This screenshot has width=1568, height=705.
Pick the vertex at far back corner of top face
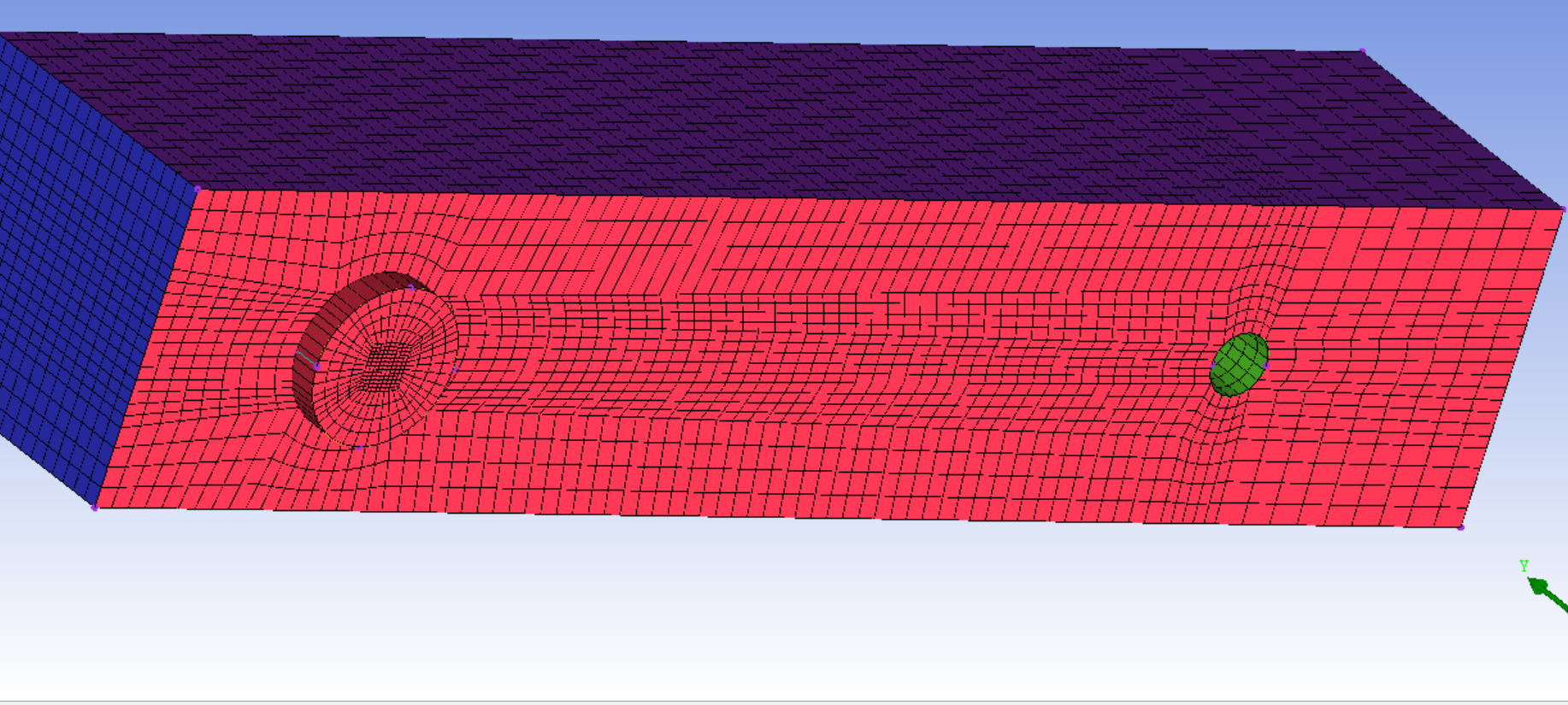(x=1363, y=51)
